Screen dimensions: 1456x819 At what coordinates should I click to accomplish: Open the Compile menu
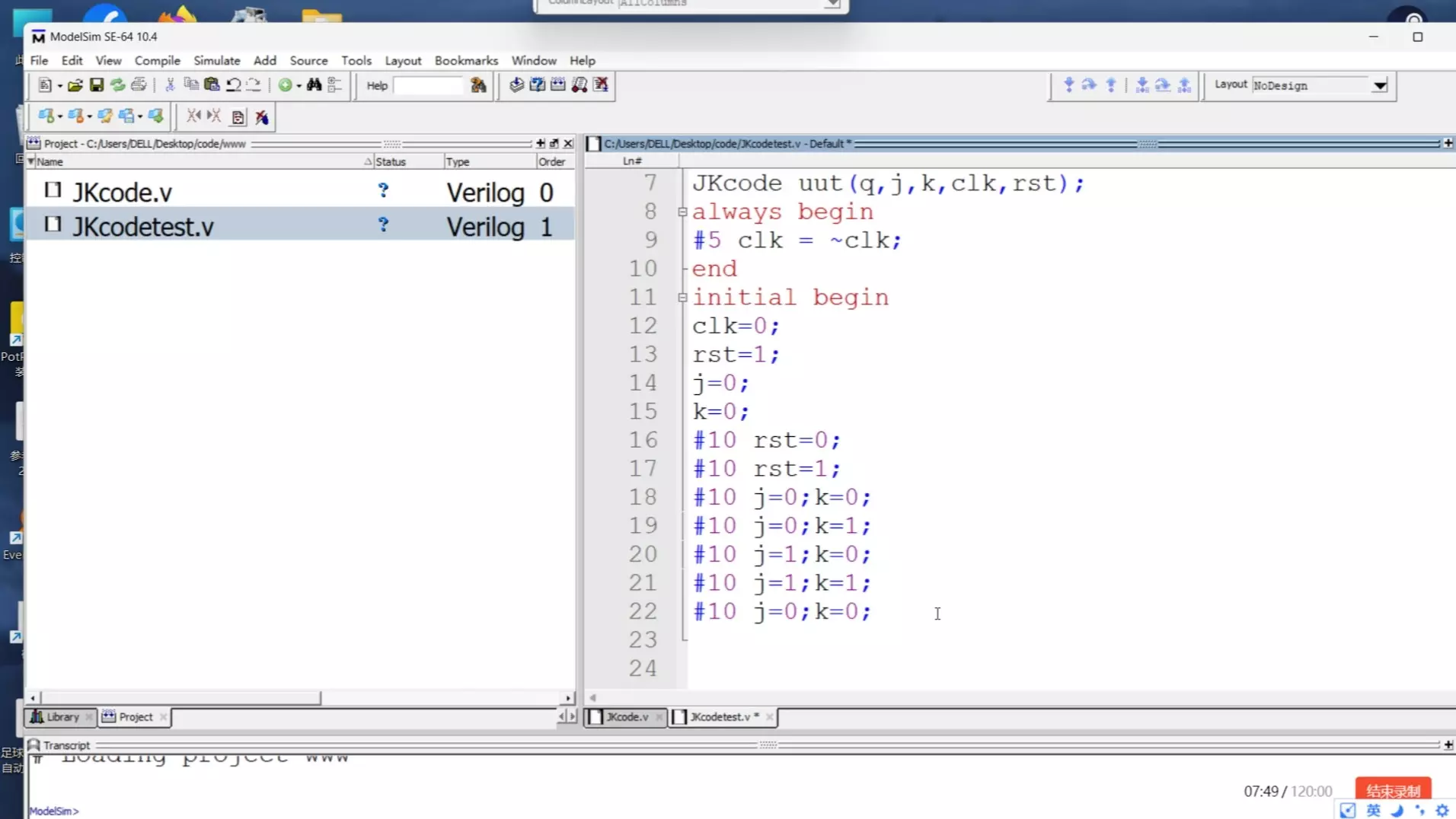coord(157,60)
